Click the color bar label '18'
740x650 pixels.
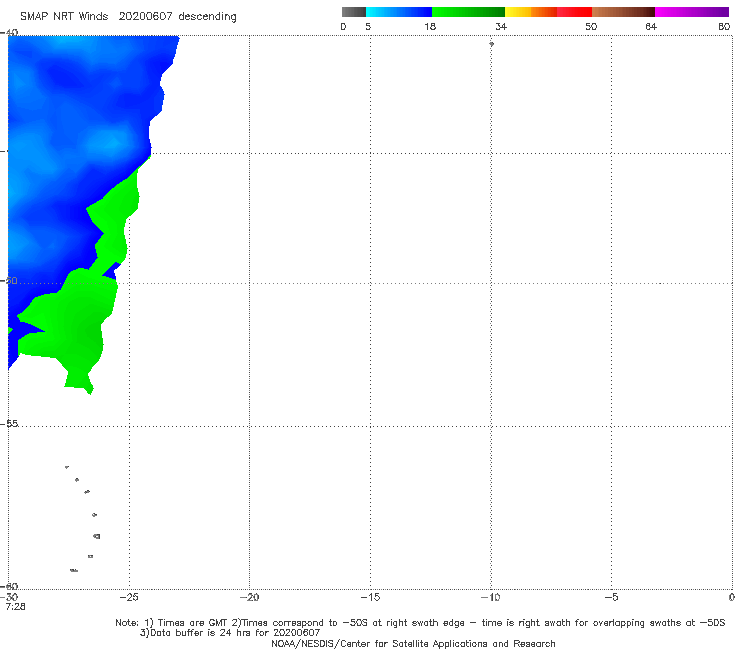coord(430,26)
